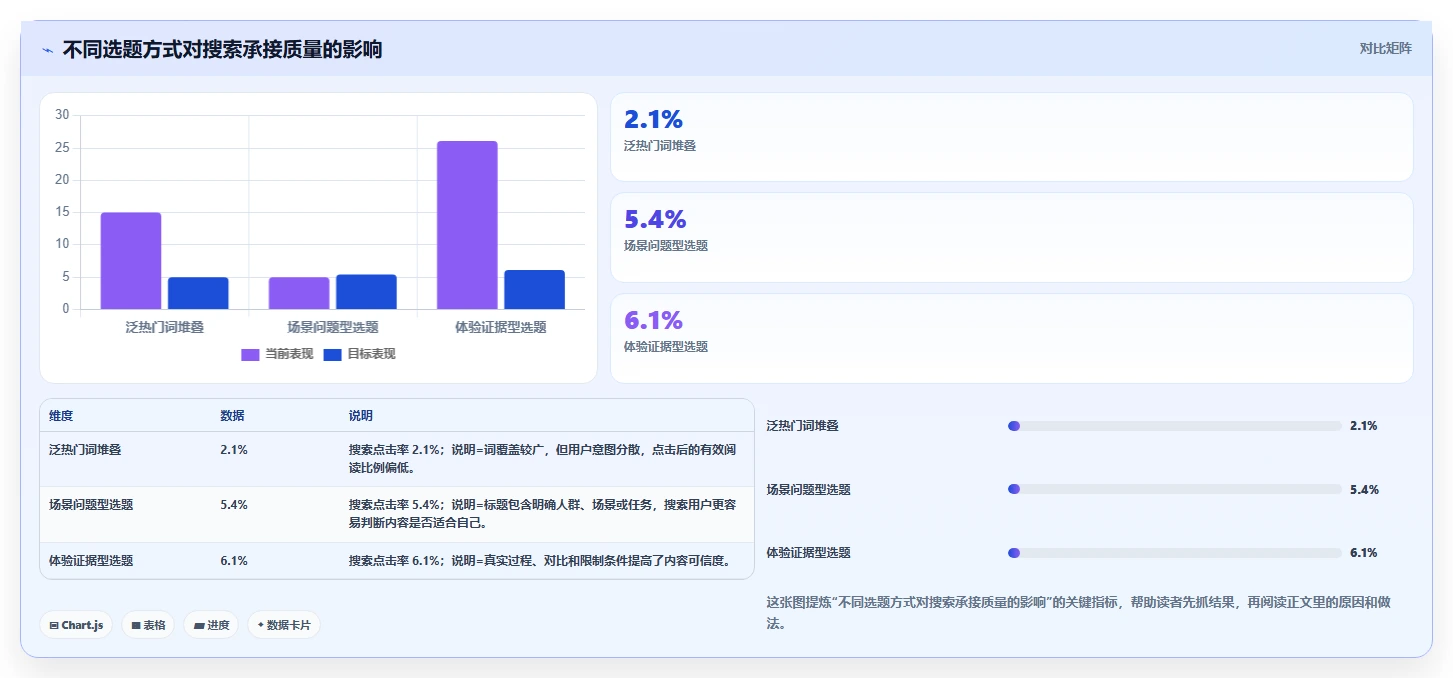Click the 6.1% value after the progress bar
1453x678 pixels.
pos(1364,553)
